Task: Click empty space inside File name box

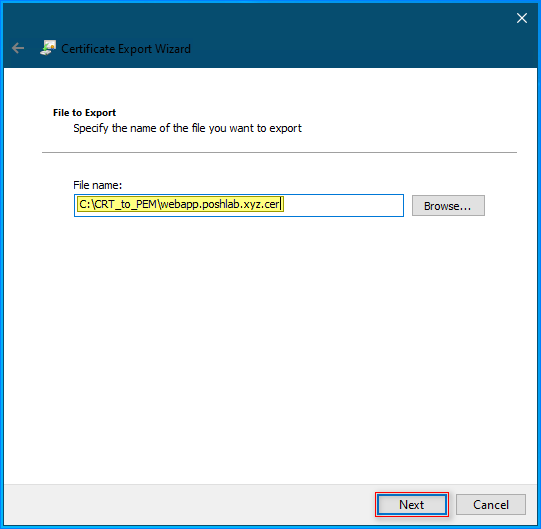Action: click(x=343, y=205)
